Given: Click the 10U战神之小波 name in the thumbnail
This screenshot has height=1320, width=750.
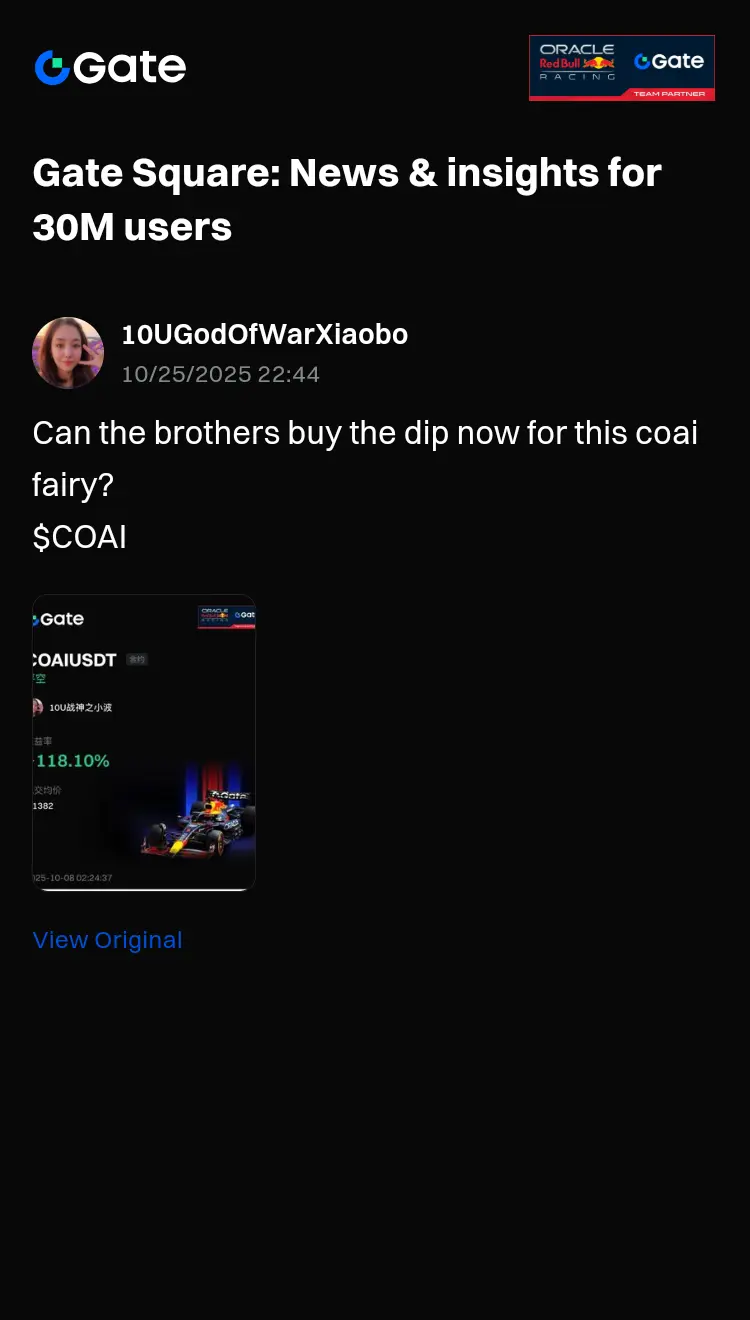Looking at the screenshot, I should pos(81,708).
